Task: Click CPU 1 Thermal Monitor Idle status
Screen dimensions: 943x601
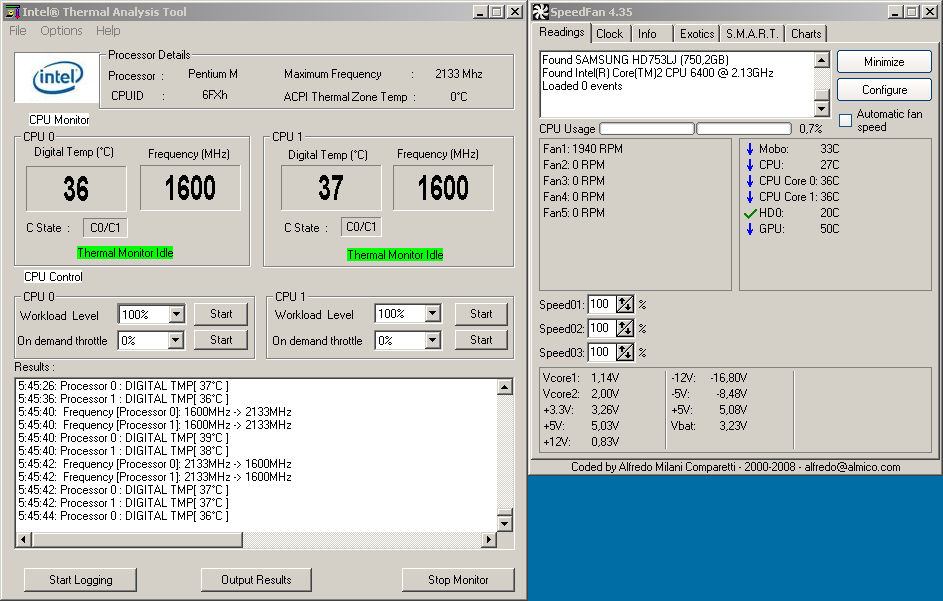Action: (395, 254)
